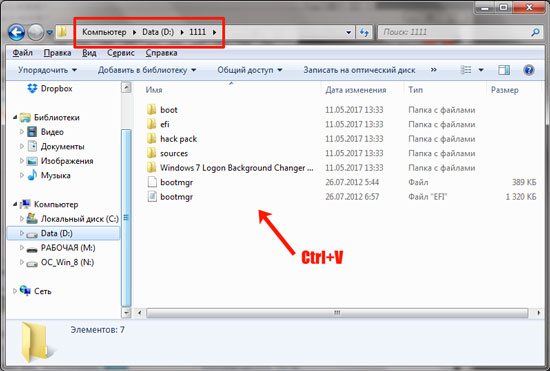Open the Правка menu
This screenshot has width=550, height=371.
57,53
